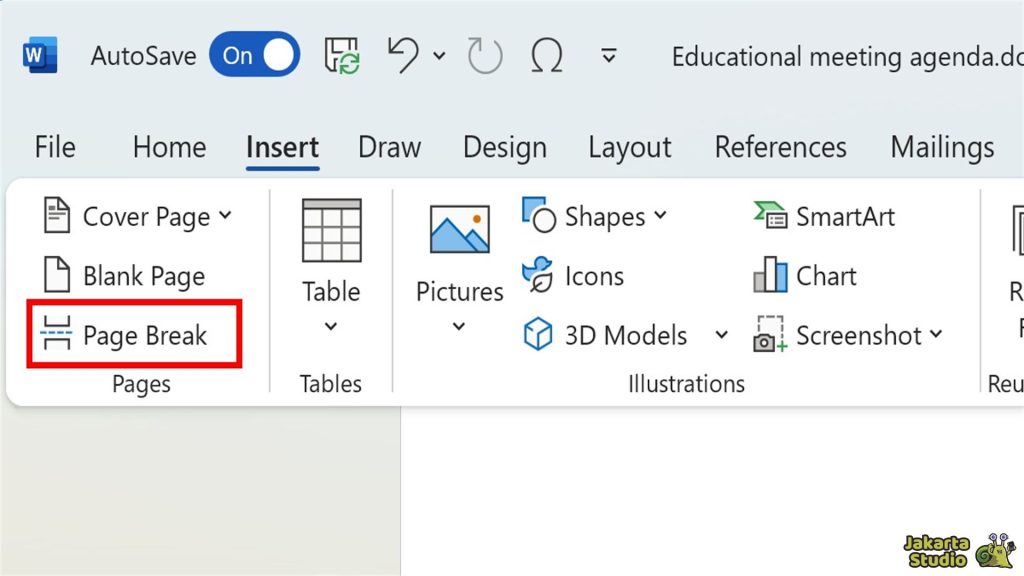Click the Redo/Repeat icon
The width and height of the screenshot is (1024, 576).
(x=486, y=56)
